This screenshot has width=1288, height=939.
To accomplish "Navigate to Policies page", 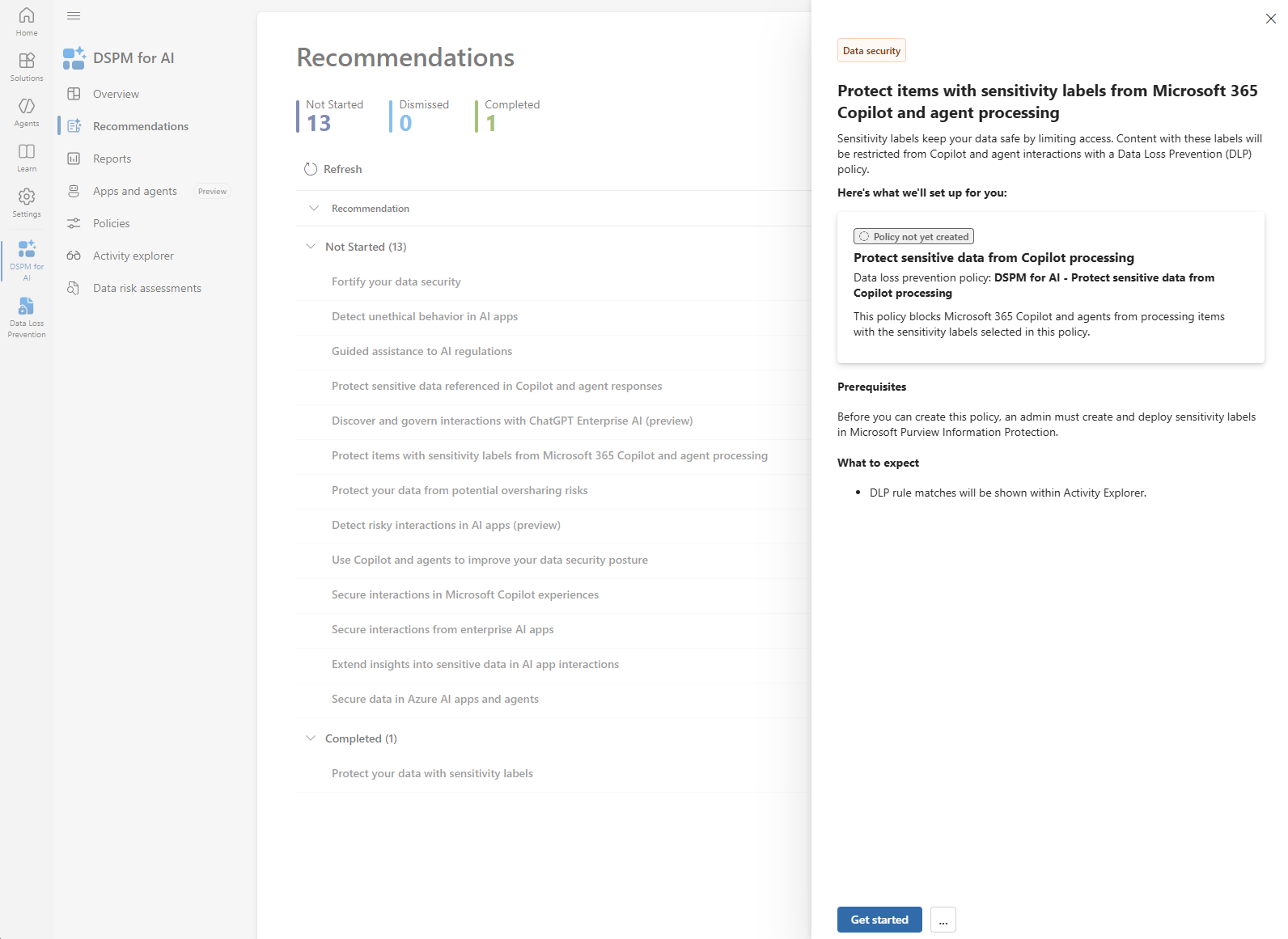I will pyautogui.click(x=112, y=223).
